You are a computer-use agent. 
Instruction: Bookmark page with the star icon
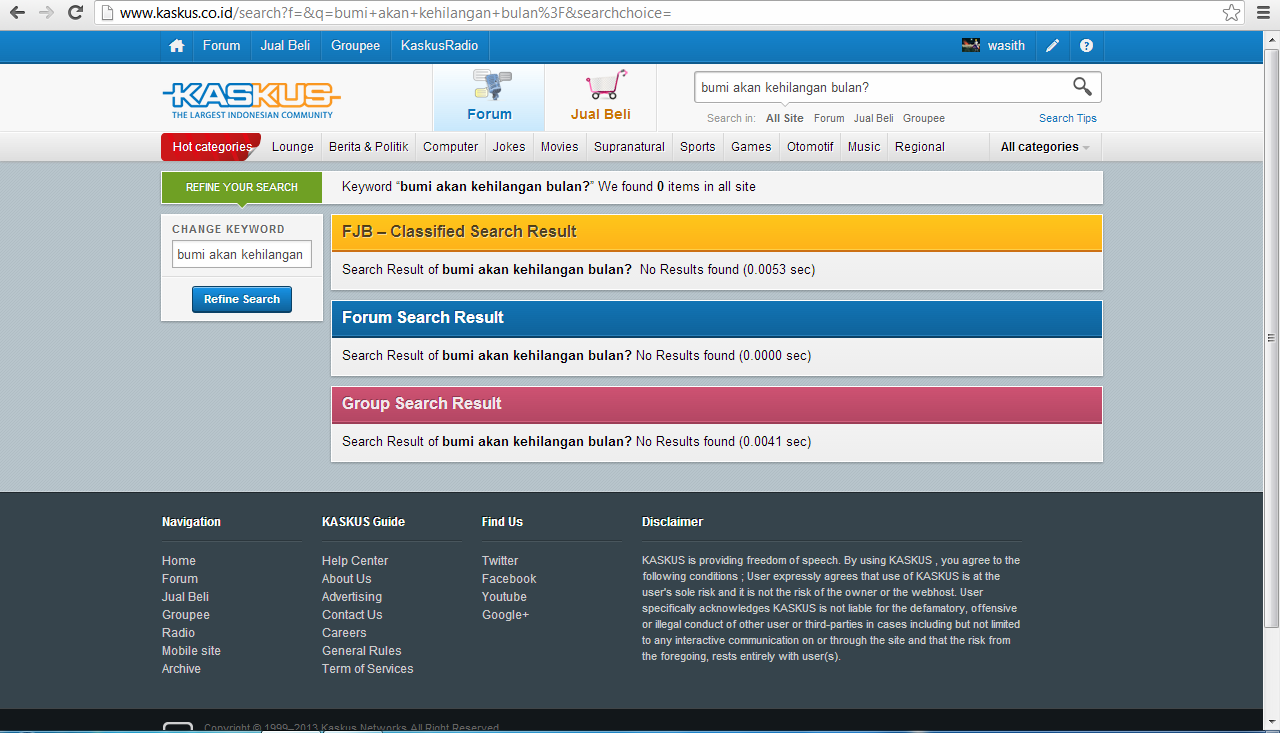[x=1231, y=13]
